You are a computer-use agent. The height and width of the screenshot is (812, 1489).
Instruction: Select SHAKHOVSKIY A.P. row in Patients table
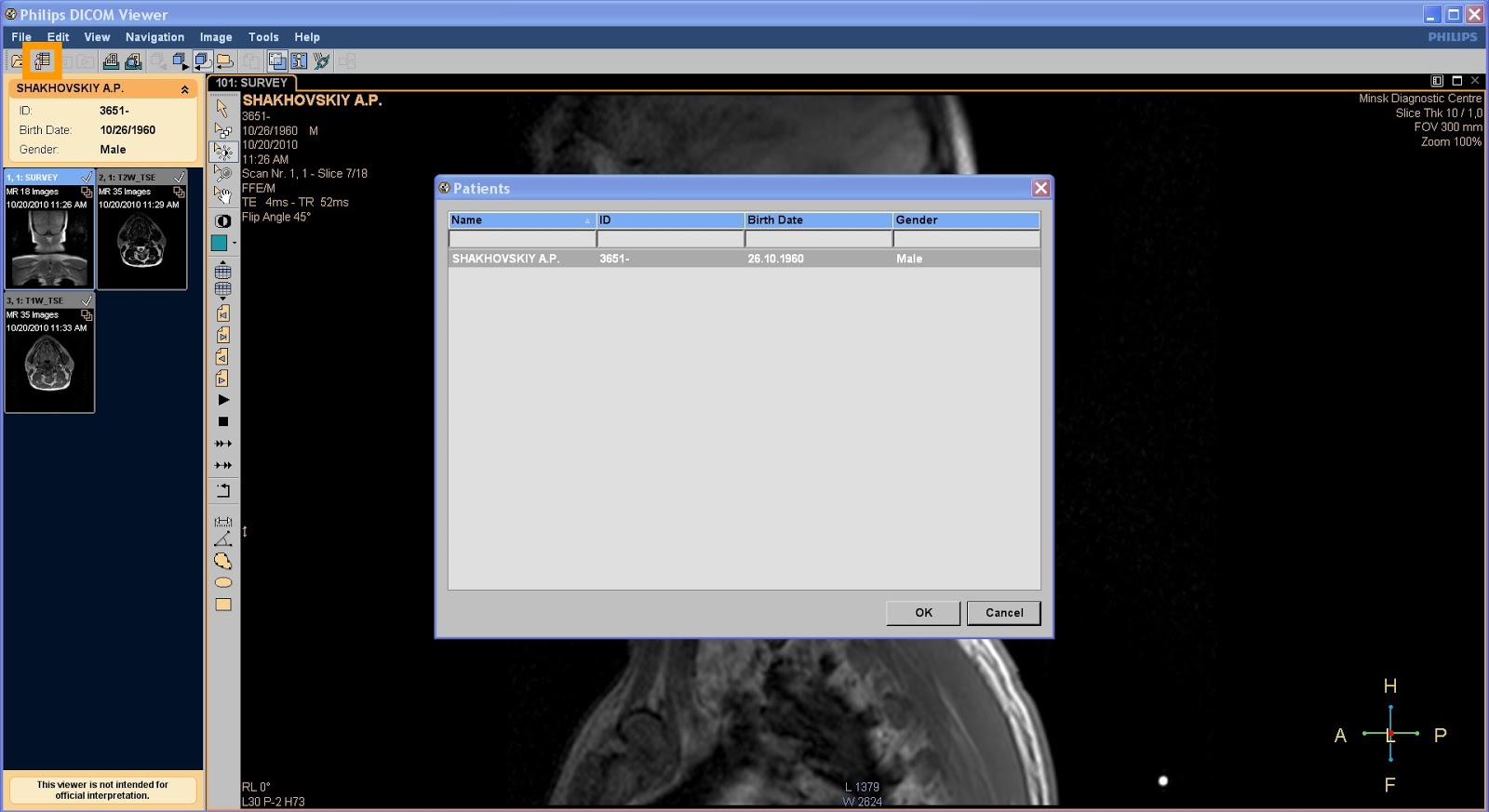744,259
